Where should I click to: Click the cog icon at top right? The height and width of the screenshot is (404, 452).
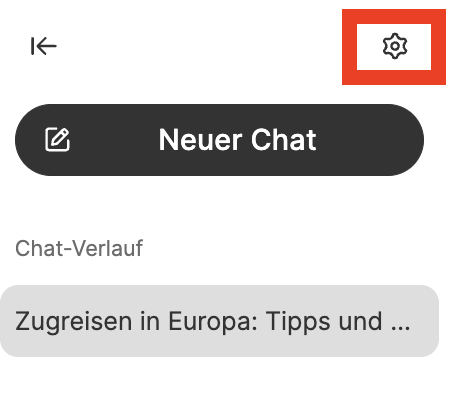tap(395, 46)
